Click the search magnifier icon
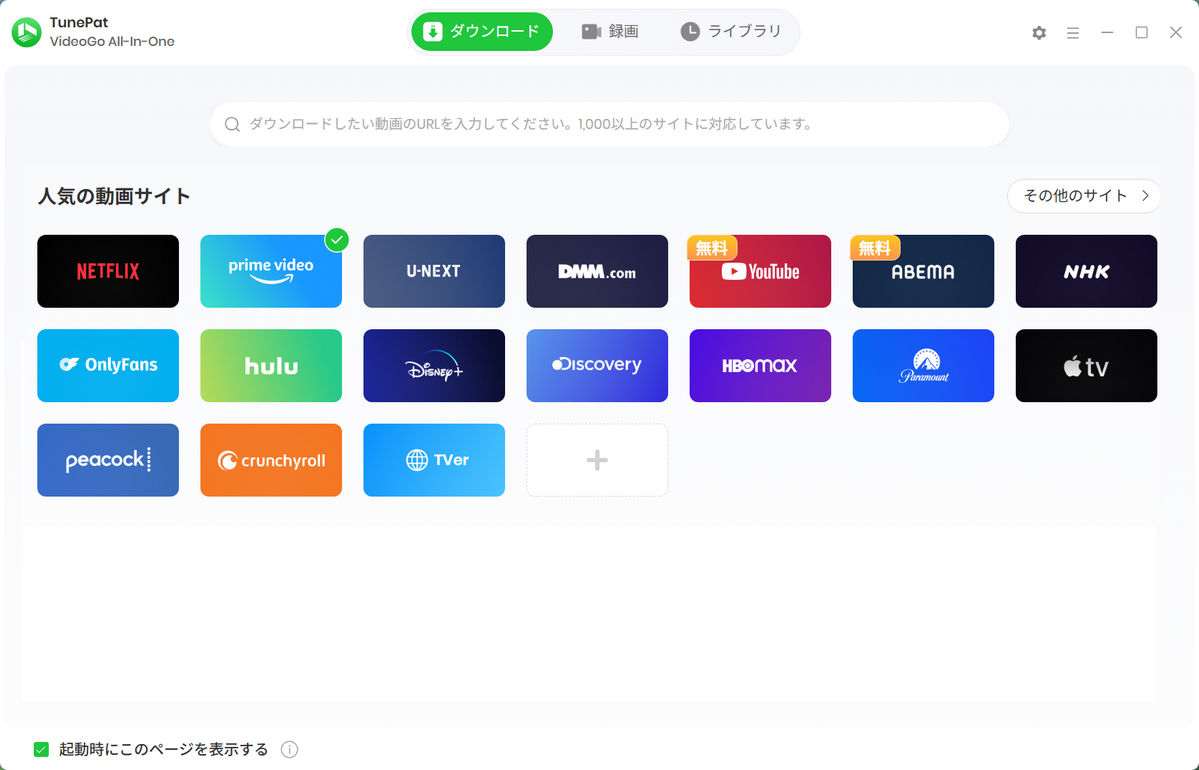Image resolution: width=1199 pixels, height=770 pixels. [232, 125]
